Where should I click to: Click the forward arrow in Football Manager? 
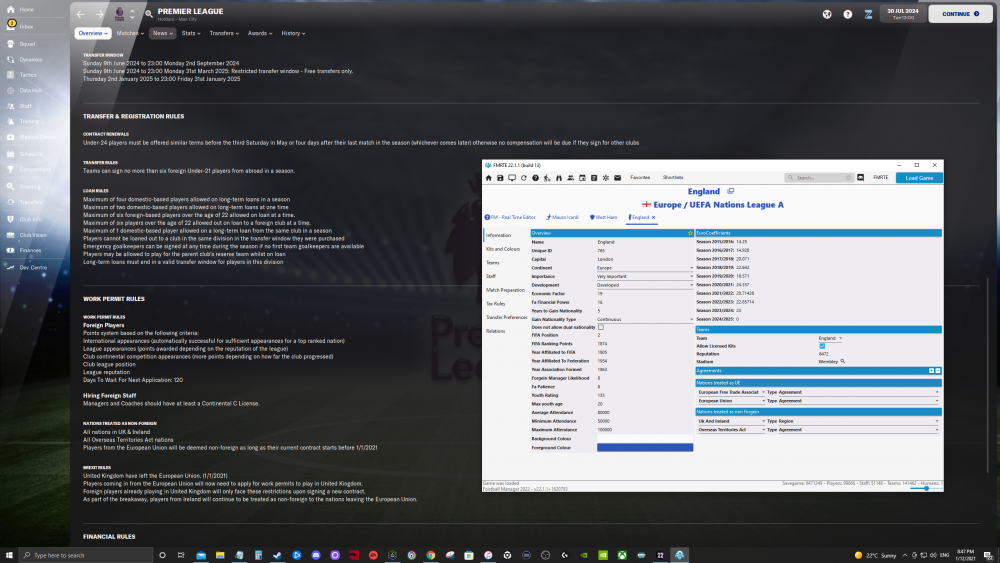pyautogui.click(x=99, y=14)
